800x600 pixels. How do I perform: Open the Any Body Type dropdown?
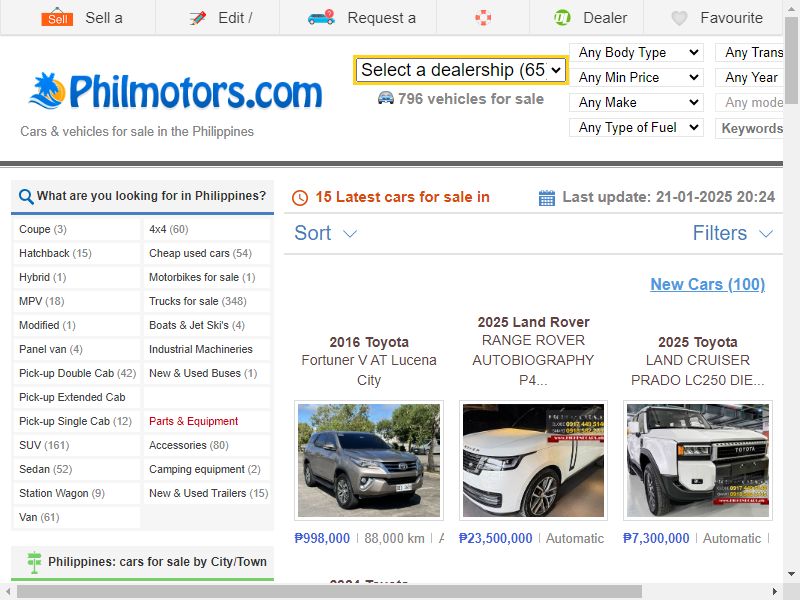636,52
